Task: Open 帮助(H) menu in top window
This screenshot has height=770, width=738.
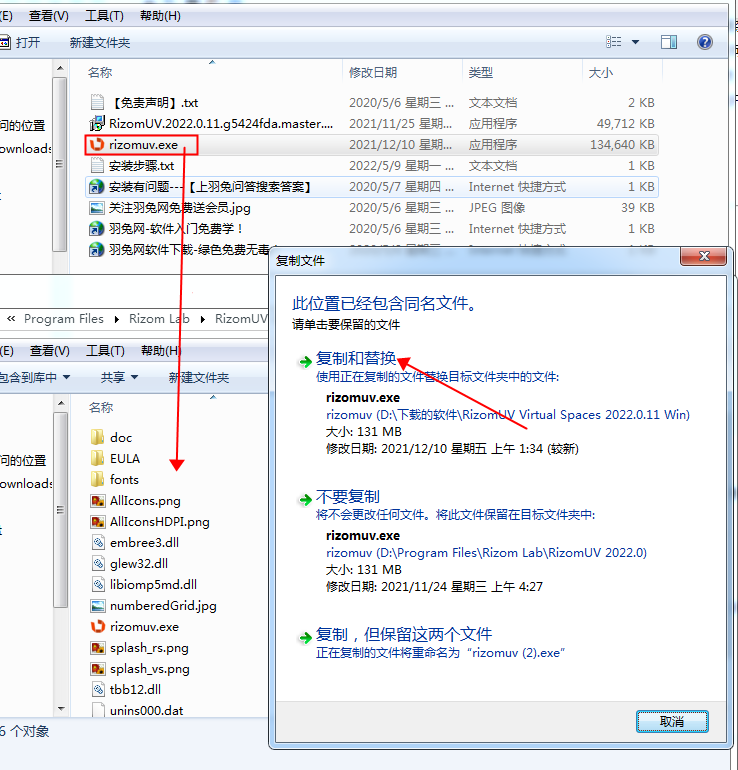Action: (160, 16)
